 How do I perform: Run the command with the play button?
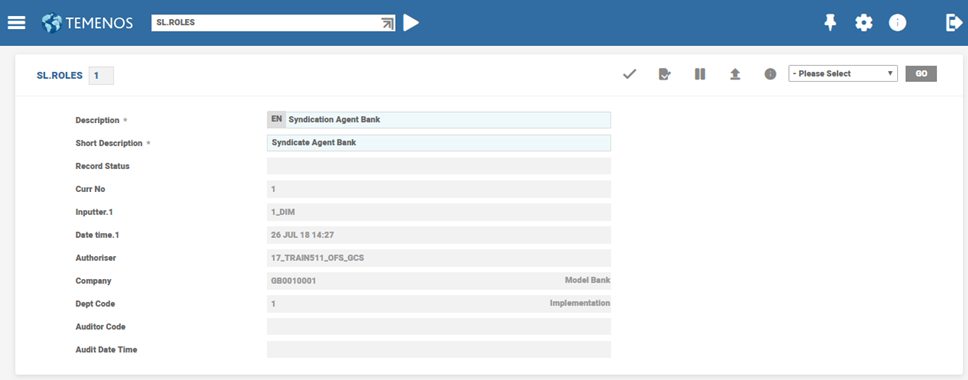pyautogui.click(x=411, y=23)
